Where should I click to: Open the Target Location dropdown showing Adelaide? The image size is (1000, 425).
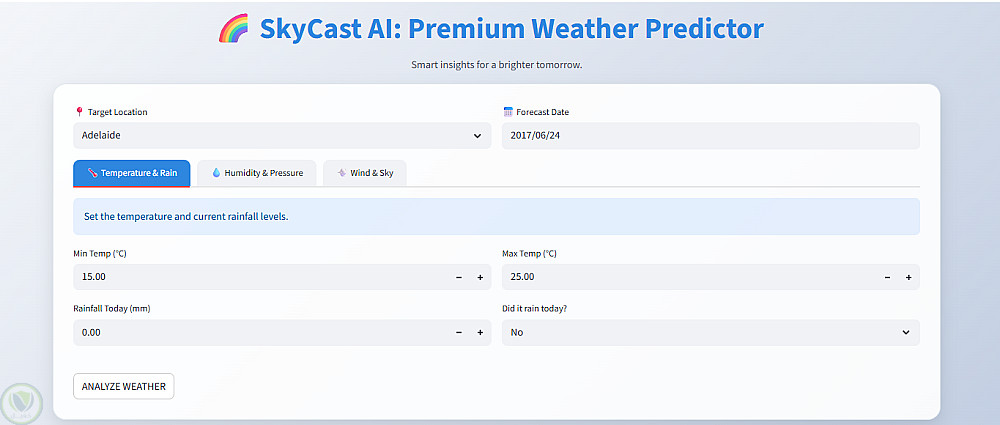[x=282, y=135]
